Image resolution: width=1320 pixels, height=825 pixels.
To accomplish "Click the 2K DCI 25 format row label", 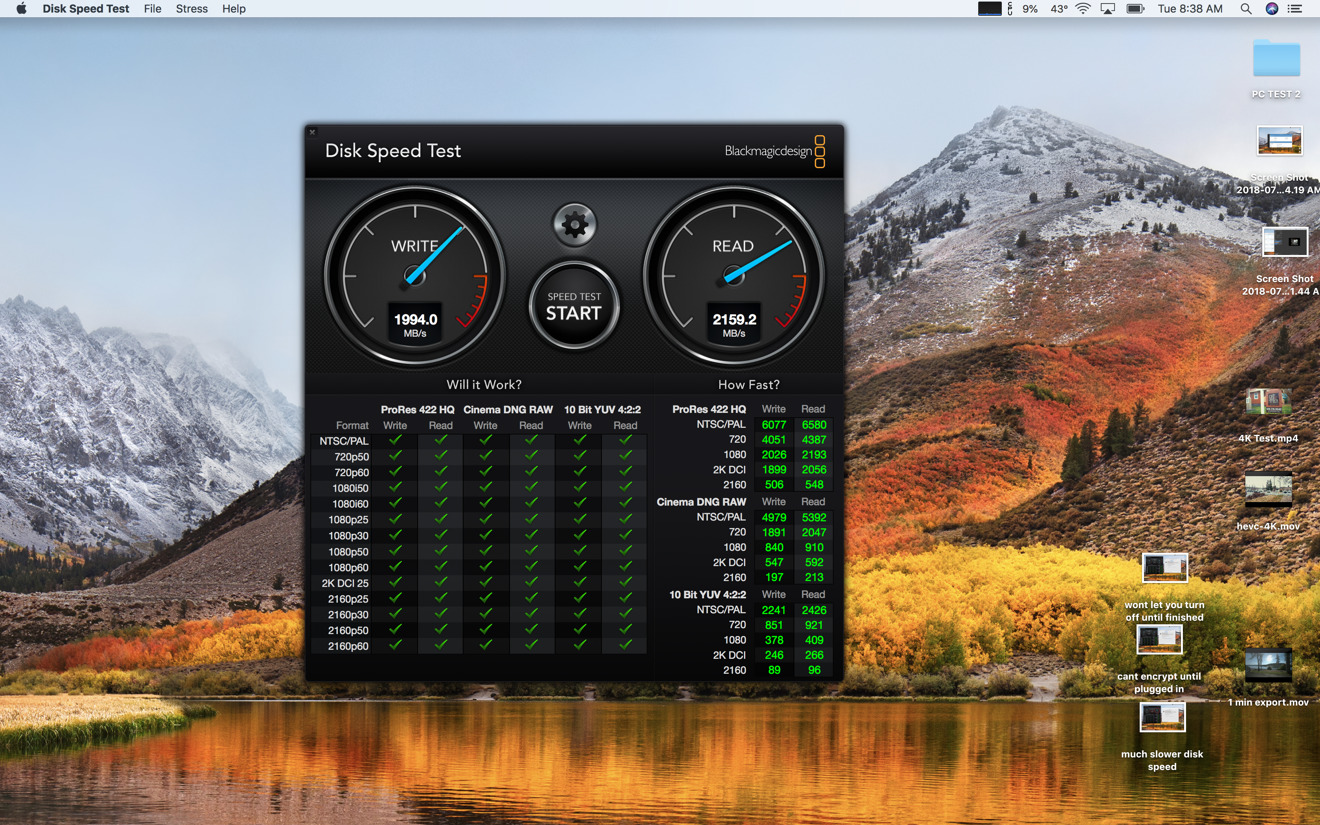I will pos(345,583).
